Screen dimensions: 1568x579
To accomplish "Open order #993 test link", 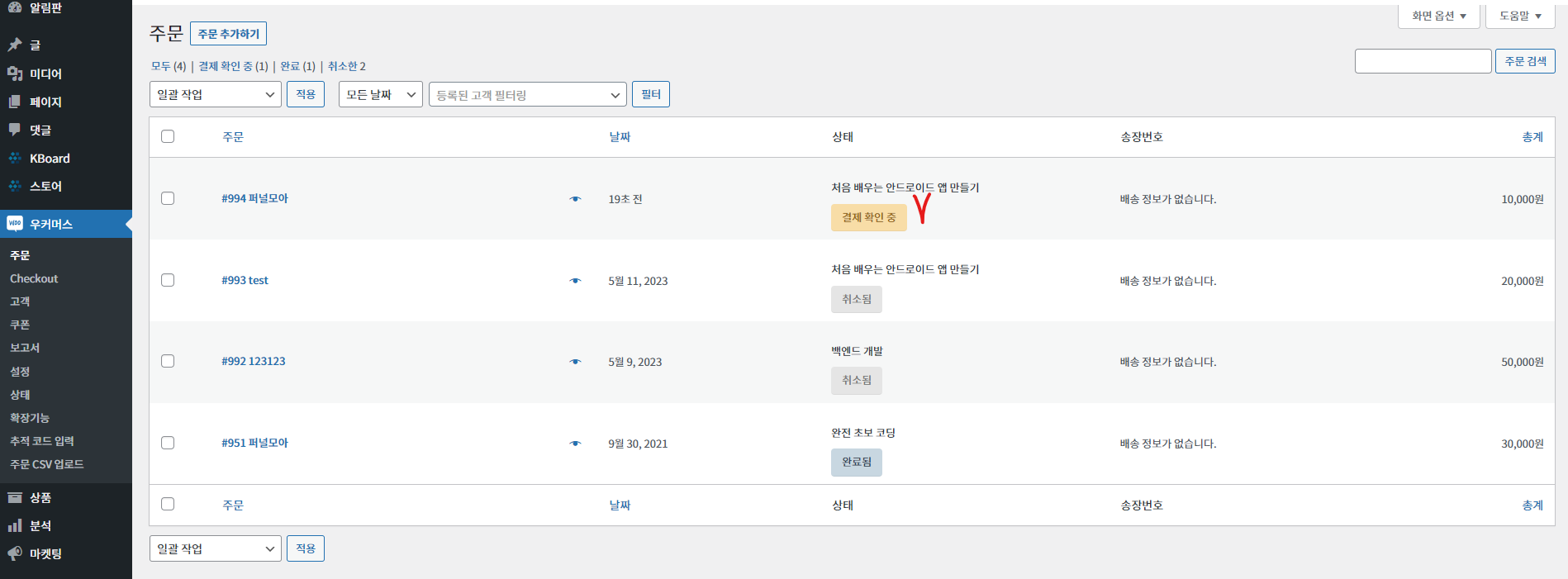I will [x=245, y=280].
